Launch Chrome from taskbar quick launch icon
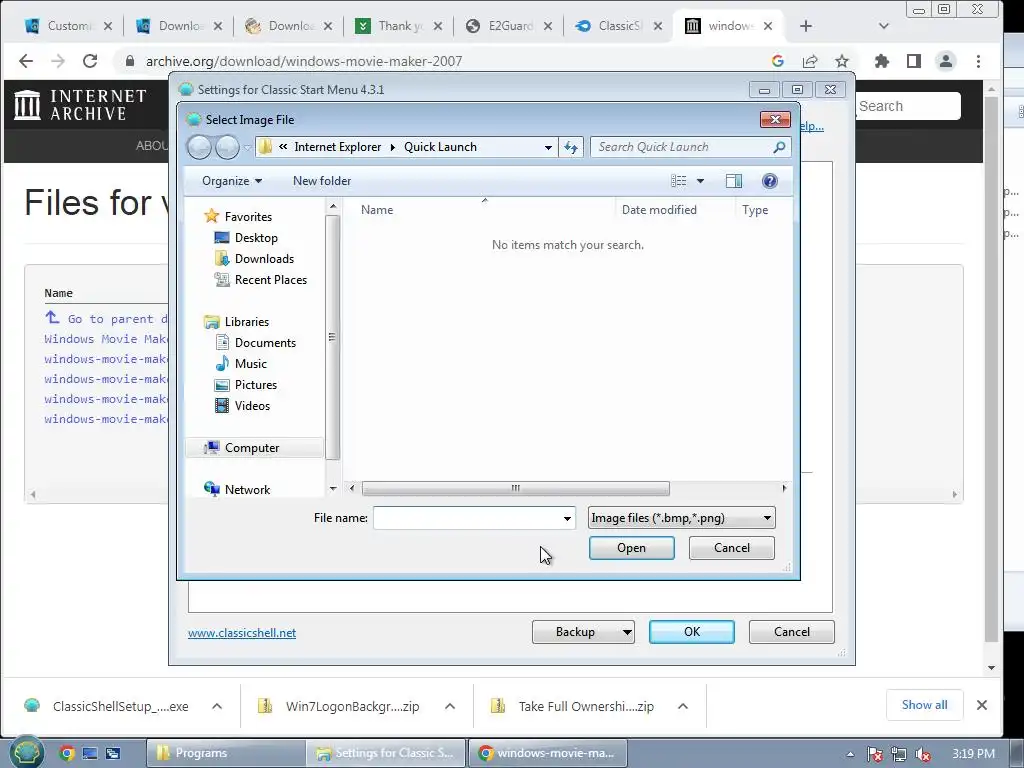This screenshot has height=768, width=1024. (66, 753)
